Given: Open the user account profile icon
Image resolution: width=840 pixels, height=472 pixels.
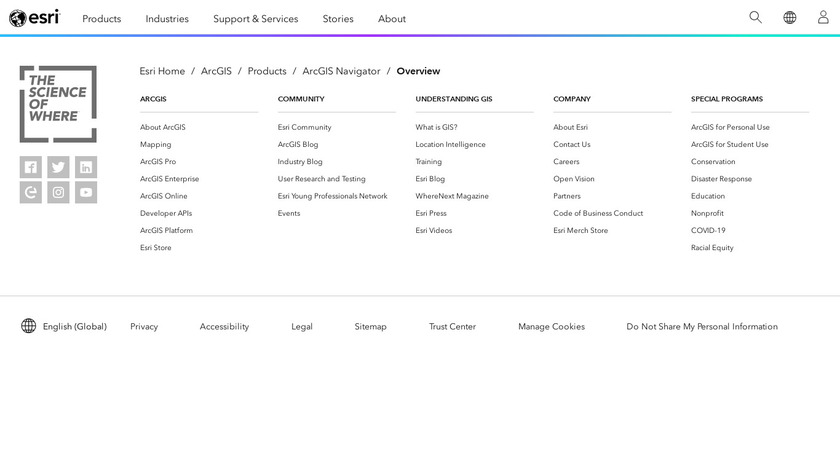Looking at the screenshot, I should click(823, 18).
